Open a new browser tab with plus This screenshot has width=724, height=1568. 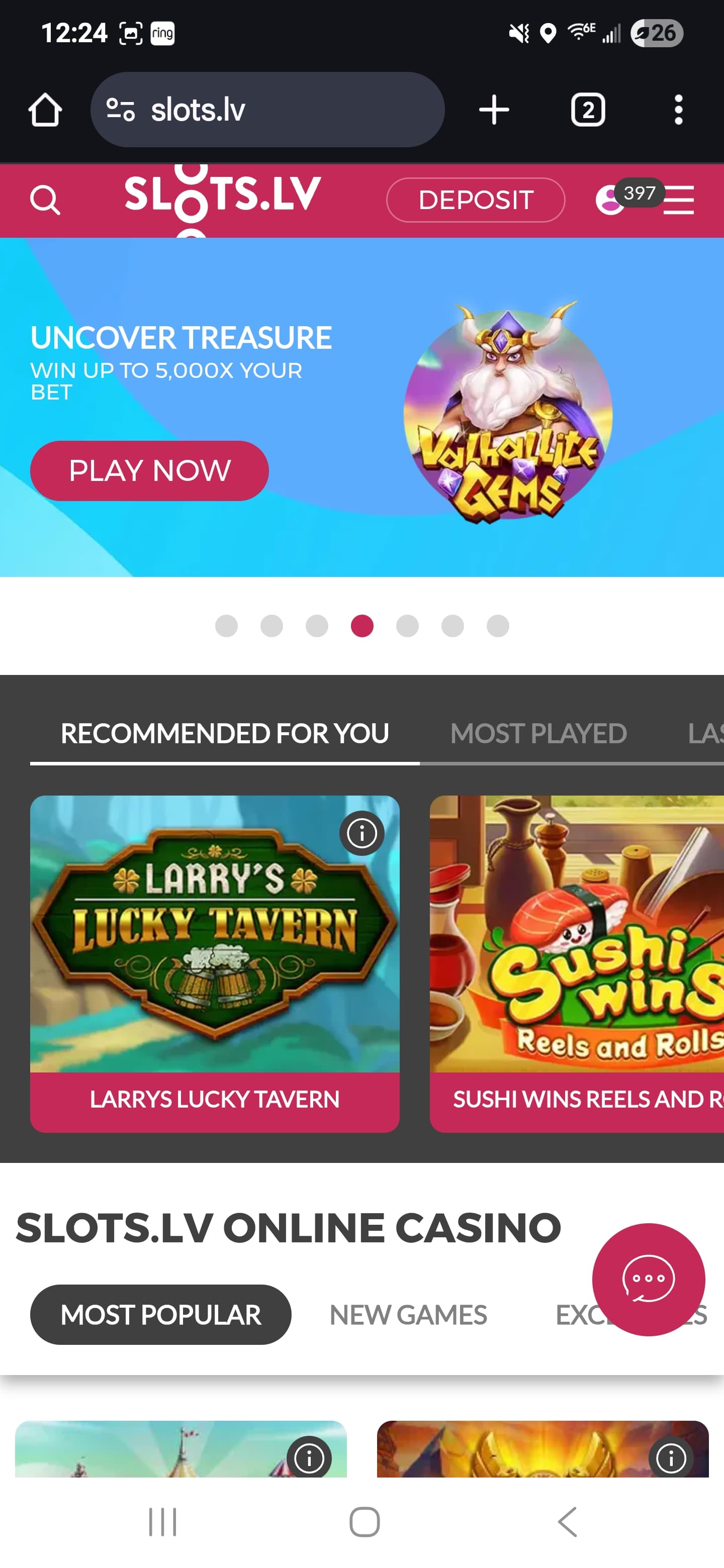(494, 110)
